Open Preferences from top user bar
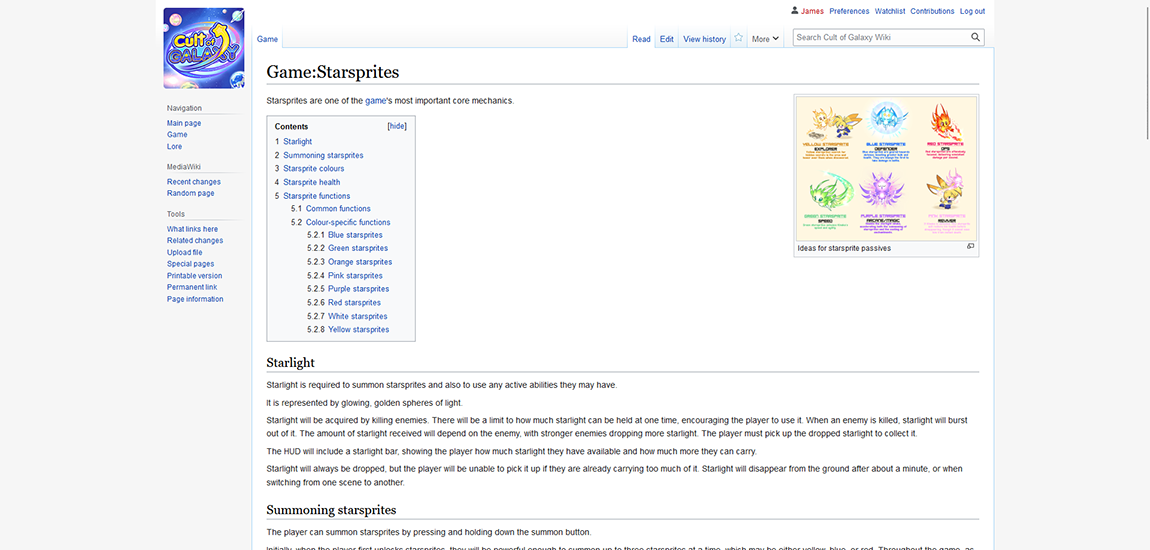 [849, 11]
